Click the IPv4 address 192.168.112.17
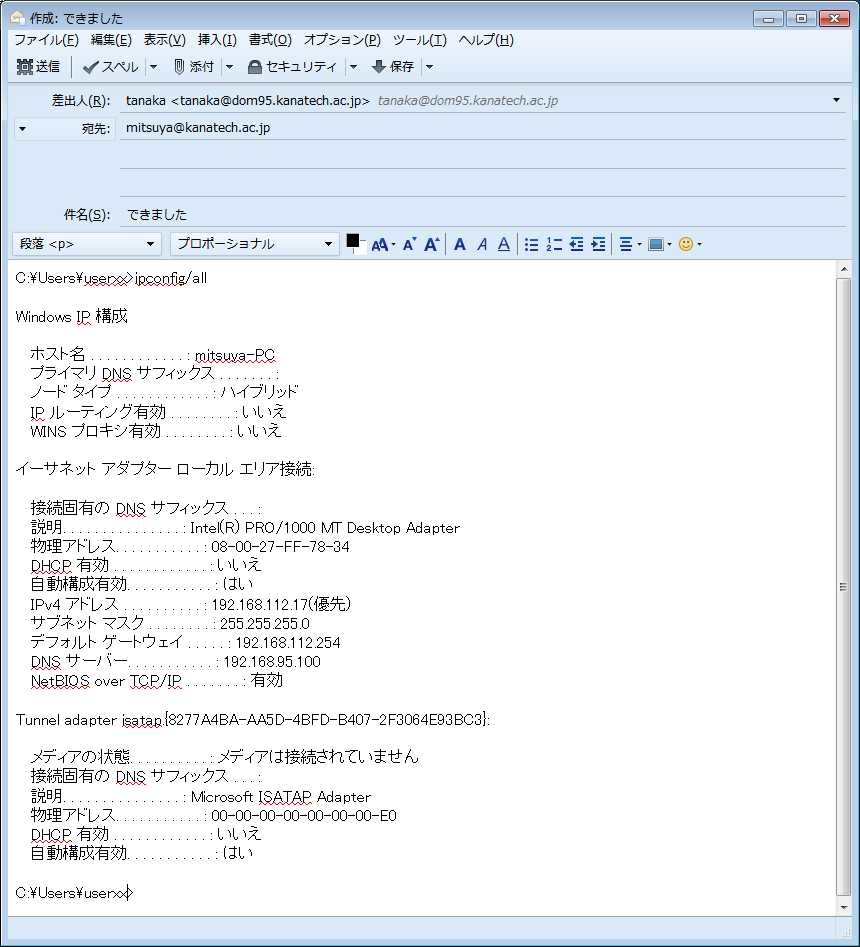This screenshot has width=860, height=947. coord(260,605)
